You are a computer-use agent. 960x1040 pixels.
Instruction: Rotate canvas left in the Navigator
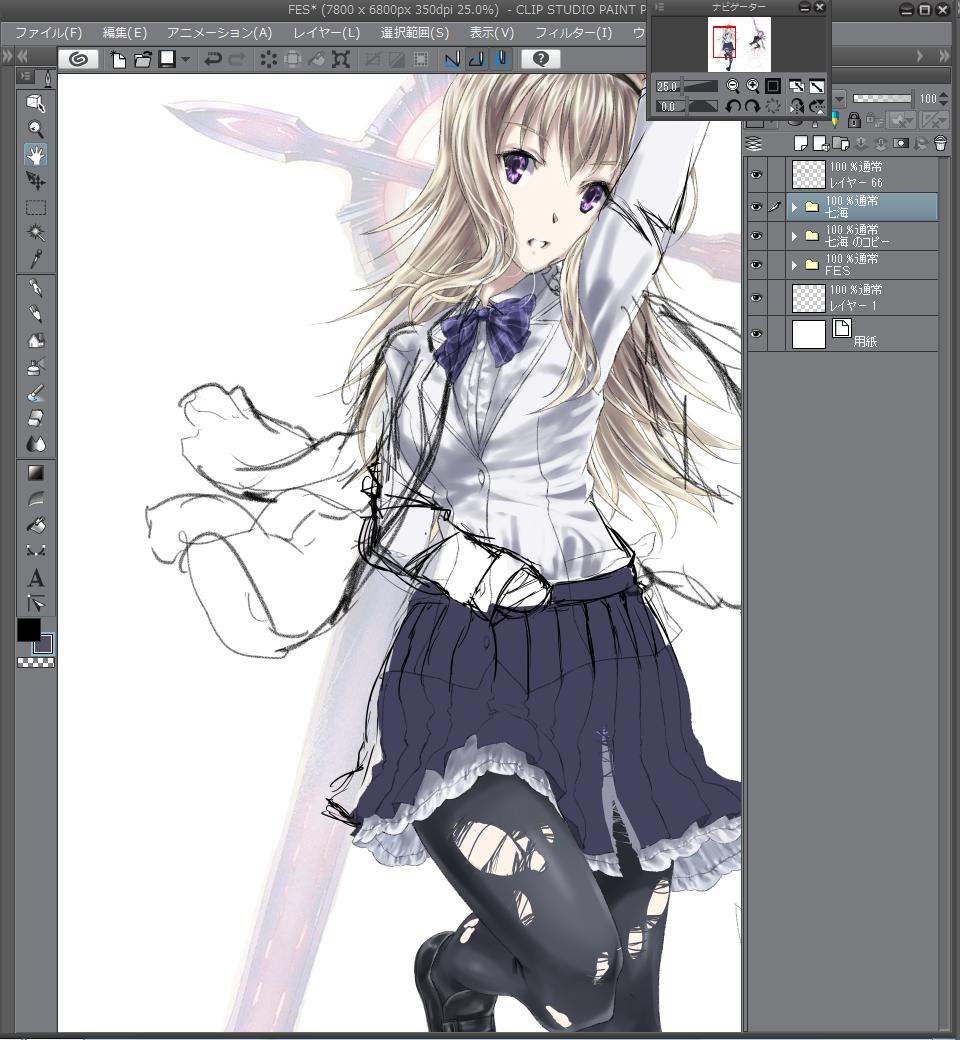click(732, 106)
